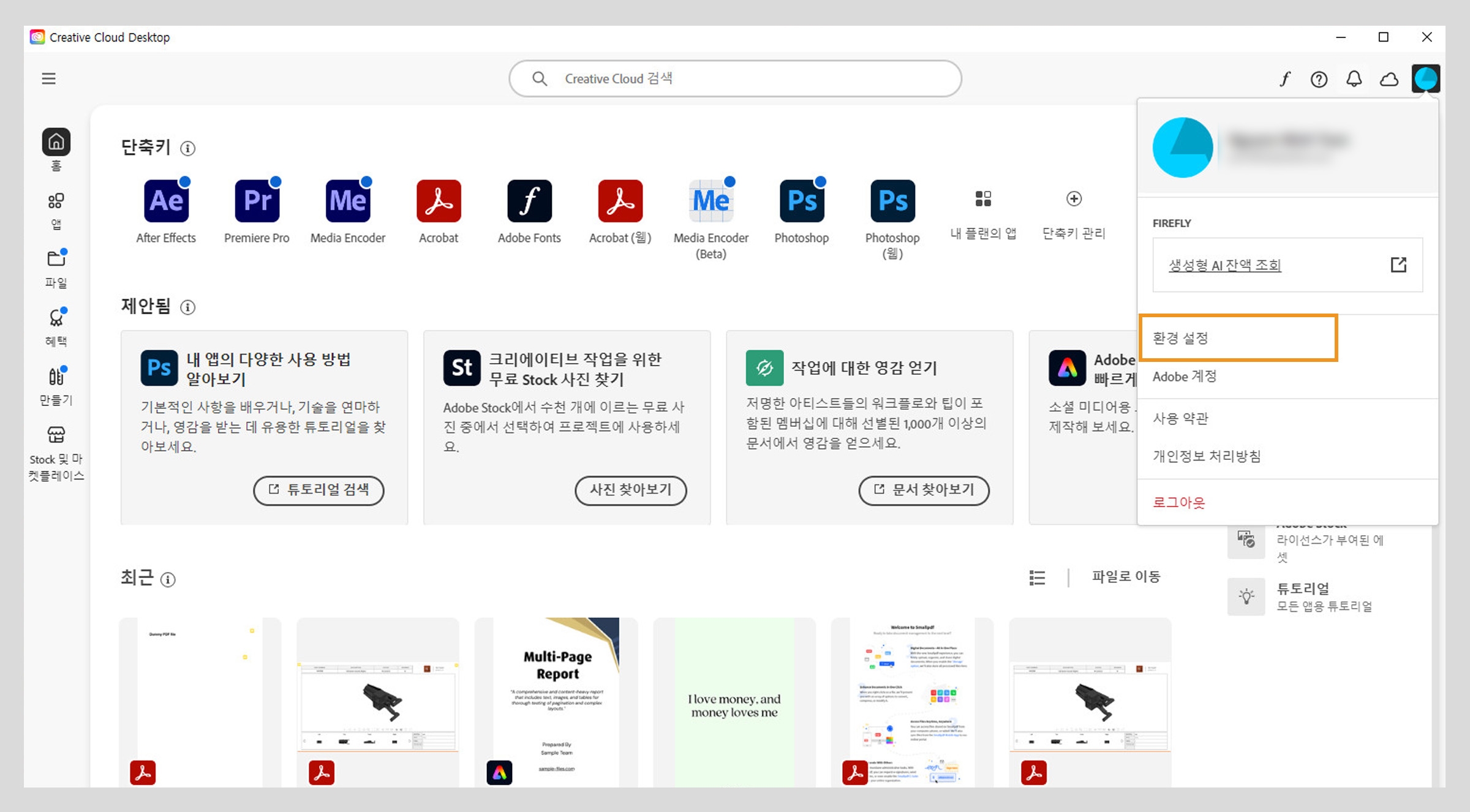The height and width of the screenshot is (812, 1470).
Task: Open the Adobe Fonts shortcut
Action: click(x=529, y=200)
